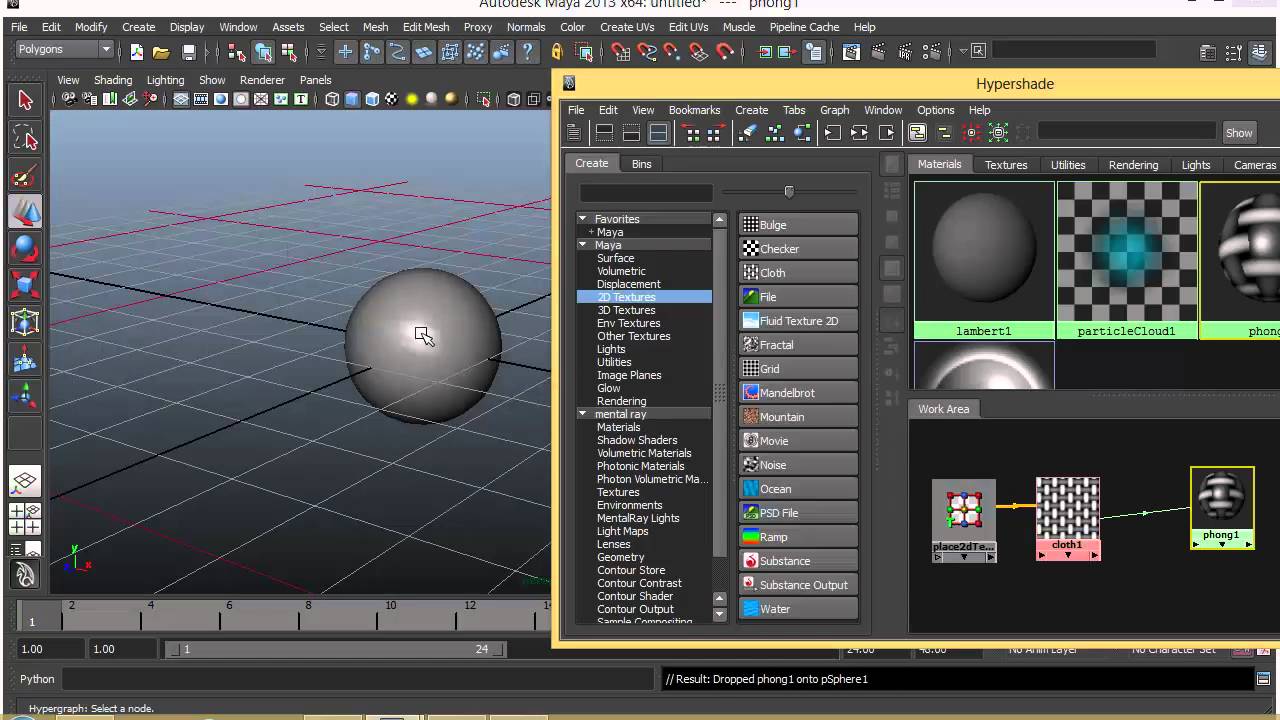Viewport: 1280px width, 720px height.
Task: Enable use all lights yellow sphere icon
Action: tap(411, 99)
